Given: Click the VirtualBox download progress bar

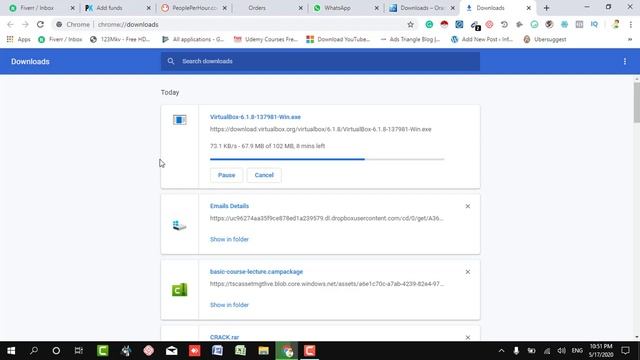Looking at the screenshot, I should (327, 159).
